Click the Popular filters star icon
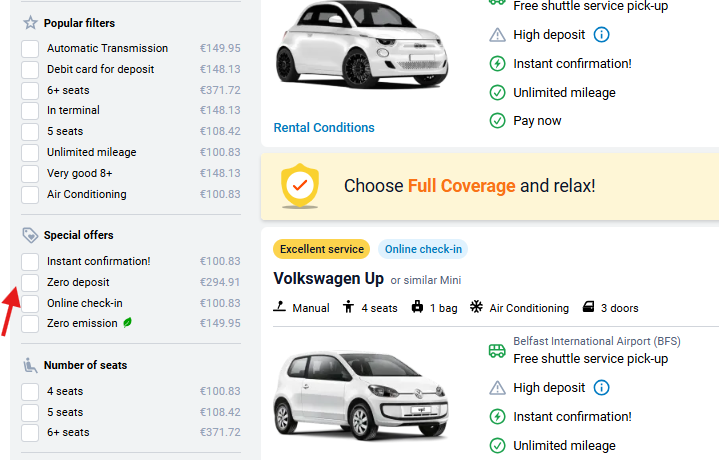This screenshot has width=719, height=460. tap(30, 23)
